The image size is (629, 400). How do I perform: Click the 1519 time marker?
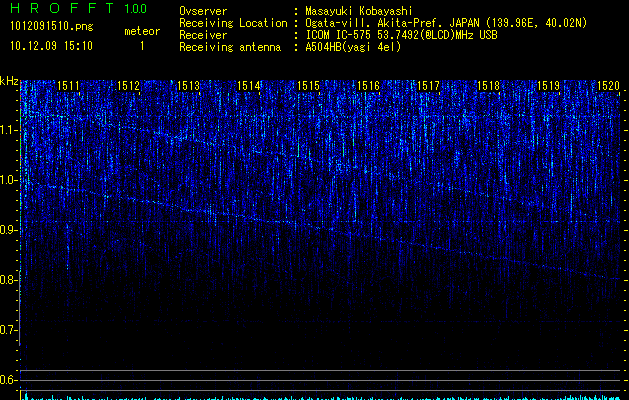click(548, 85)
